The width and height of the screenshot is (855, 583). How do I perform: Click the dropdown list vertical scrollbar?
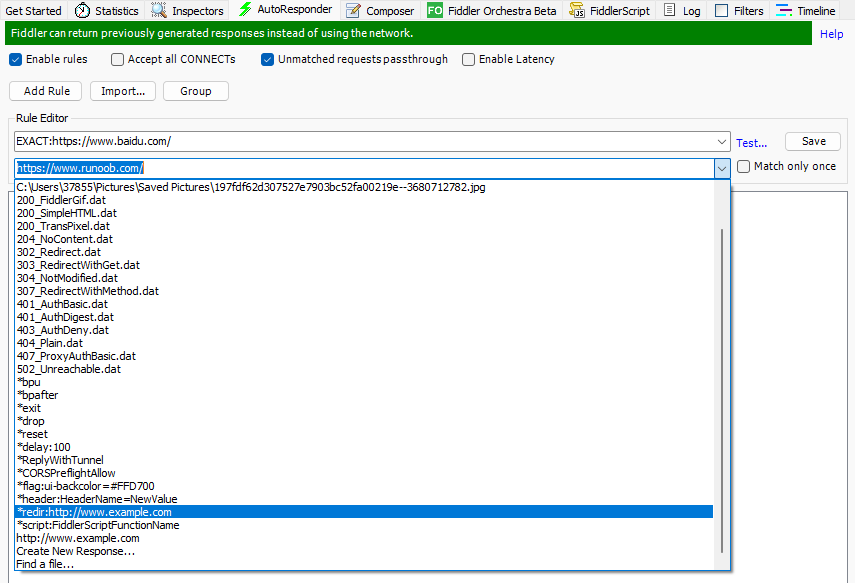click(721, 390)
